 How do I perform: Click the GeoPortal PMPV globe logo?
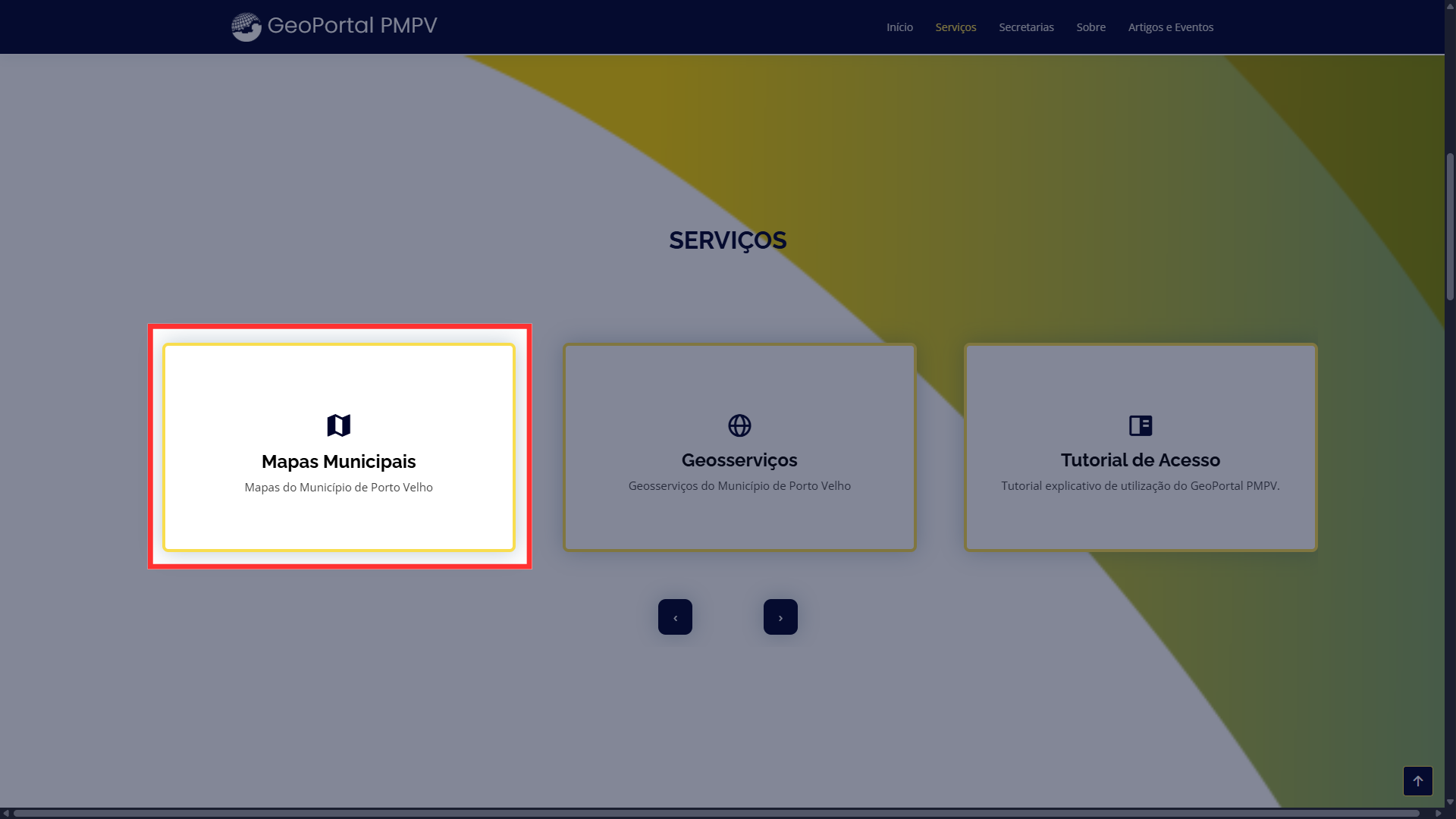pyautogui.click(x=246, y=27)
